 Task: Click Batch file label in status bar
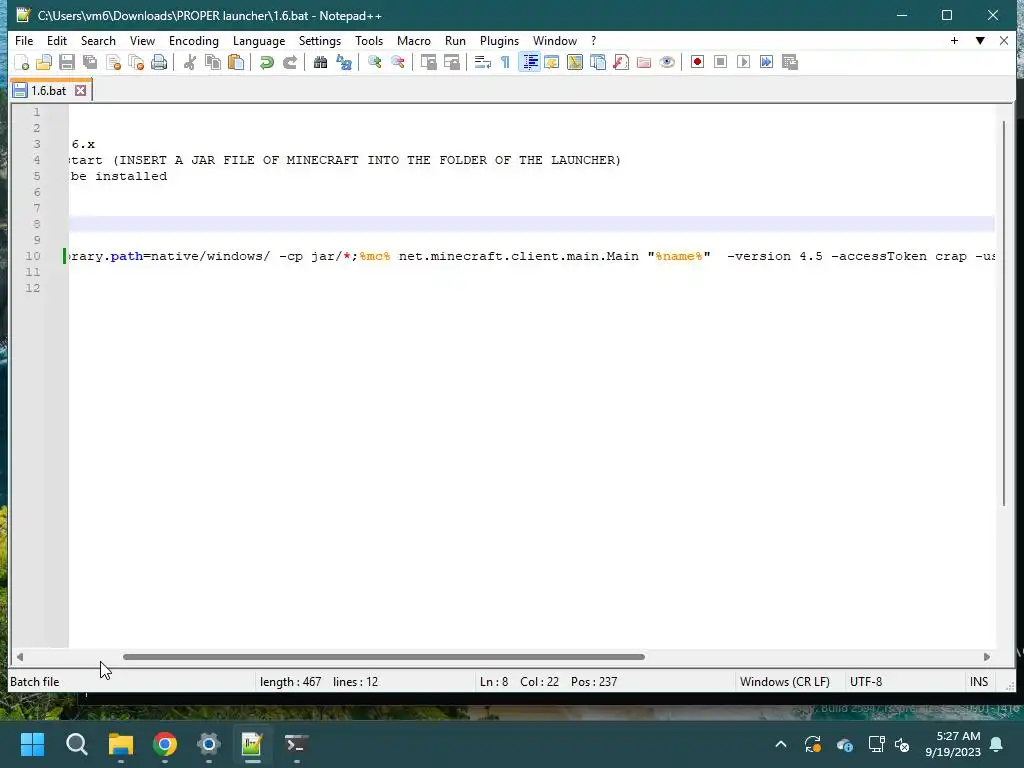point(35,682)
